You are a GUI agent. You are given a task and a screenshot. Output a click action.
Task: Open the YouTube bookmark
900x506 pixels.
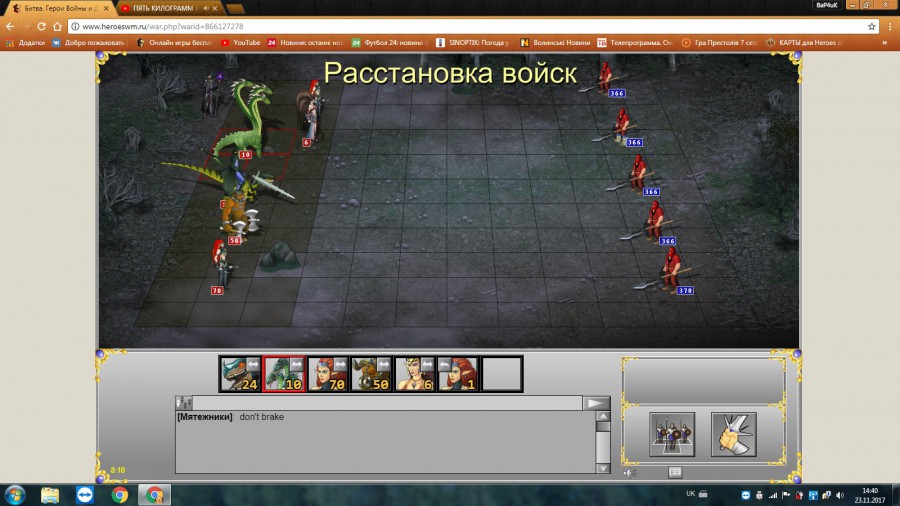[240, 42]
